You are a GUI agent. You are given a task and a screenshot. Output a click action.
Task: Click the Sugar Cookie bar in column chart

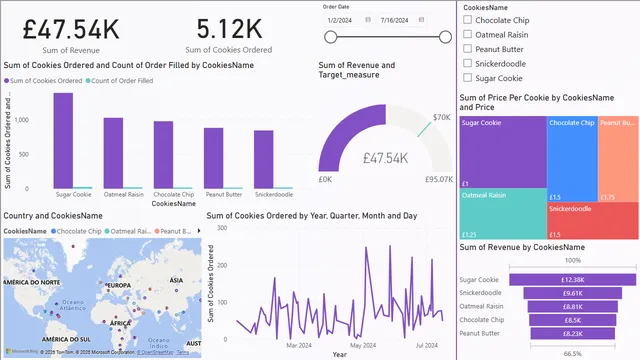(x=63, y=141)
